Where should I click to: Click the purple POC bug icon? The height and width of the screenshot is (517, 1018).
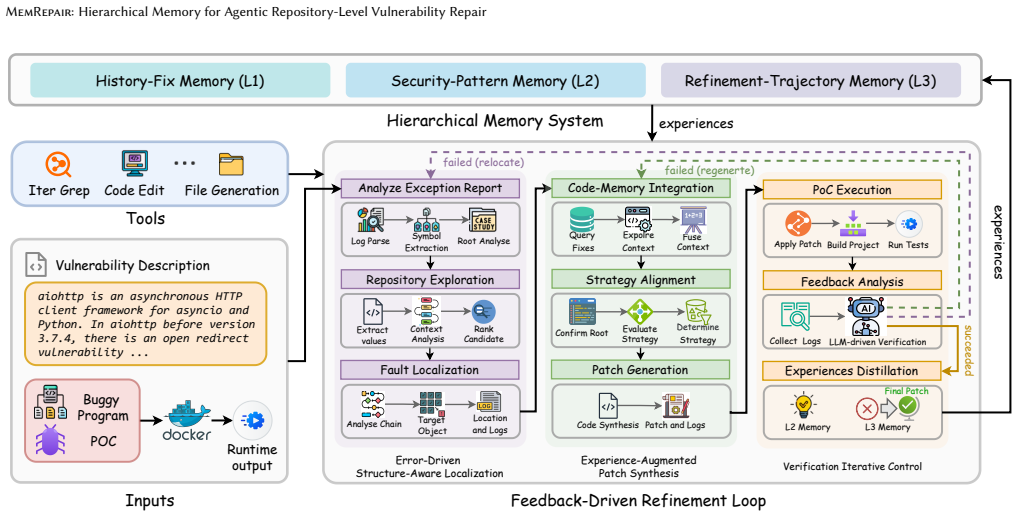pos(50,440)
